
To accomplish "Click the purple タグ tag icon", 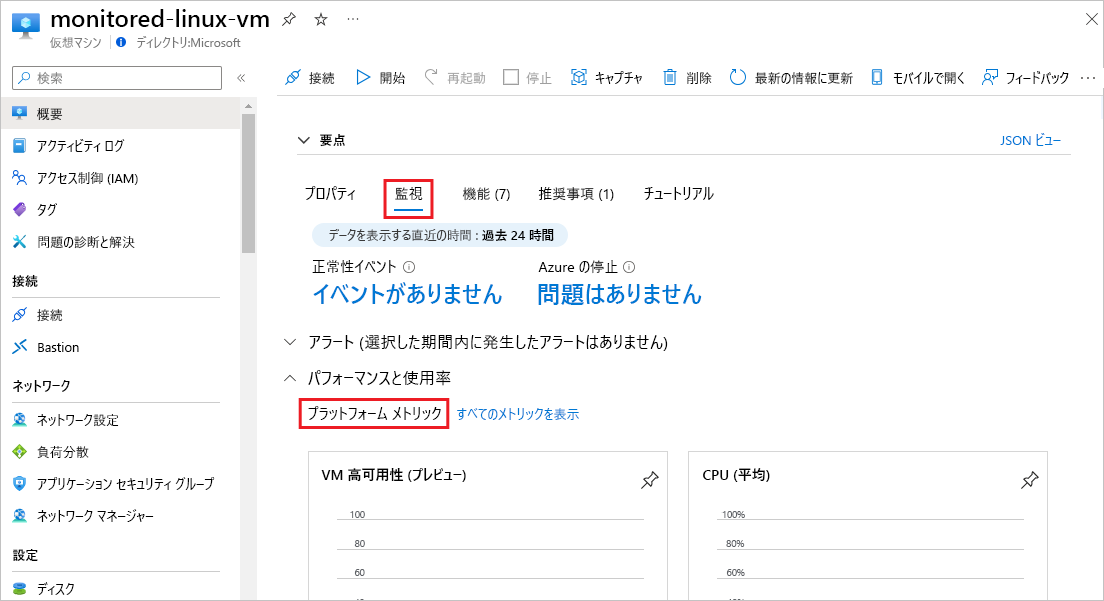I will click(x=20, y=209).
